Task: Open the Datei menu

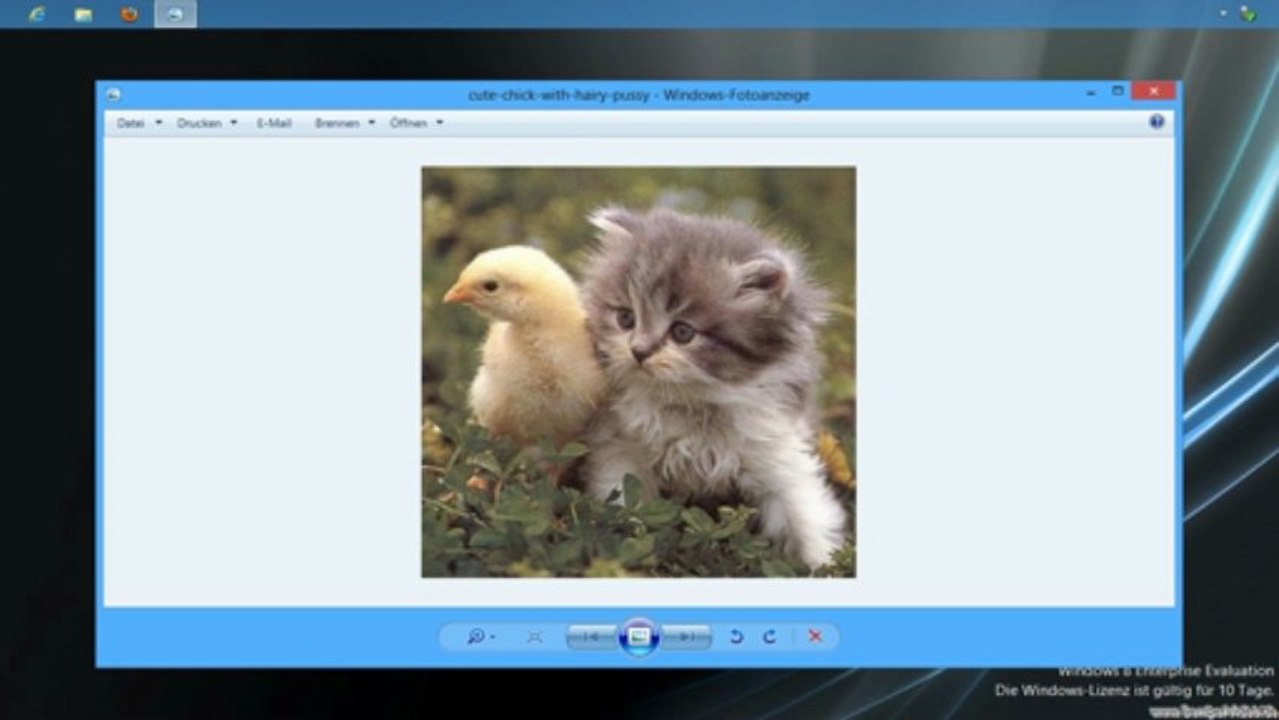Action: tap(138, 123)
